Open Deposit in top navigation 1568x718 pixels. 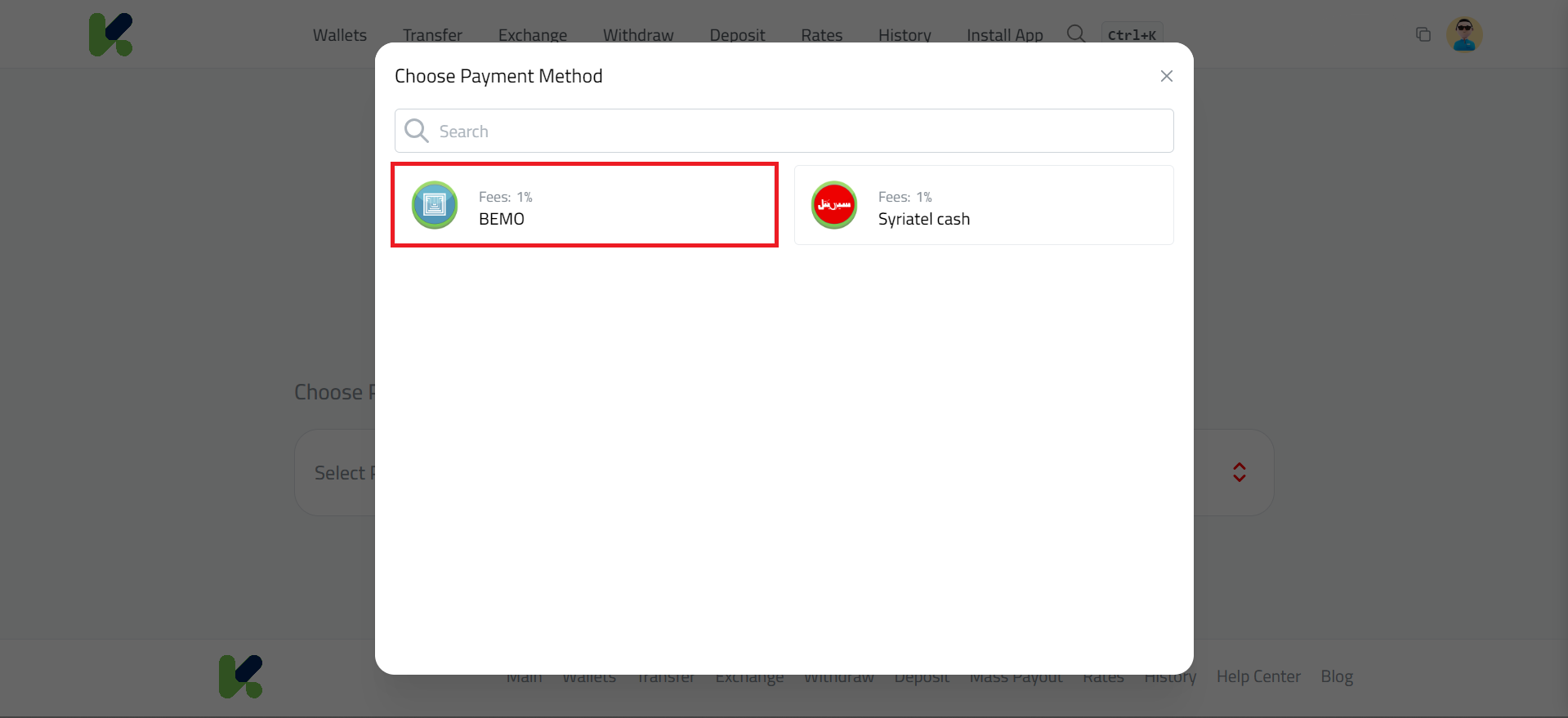(737, 35)
